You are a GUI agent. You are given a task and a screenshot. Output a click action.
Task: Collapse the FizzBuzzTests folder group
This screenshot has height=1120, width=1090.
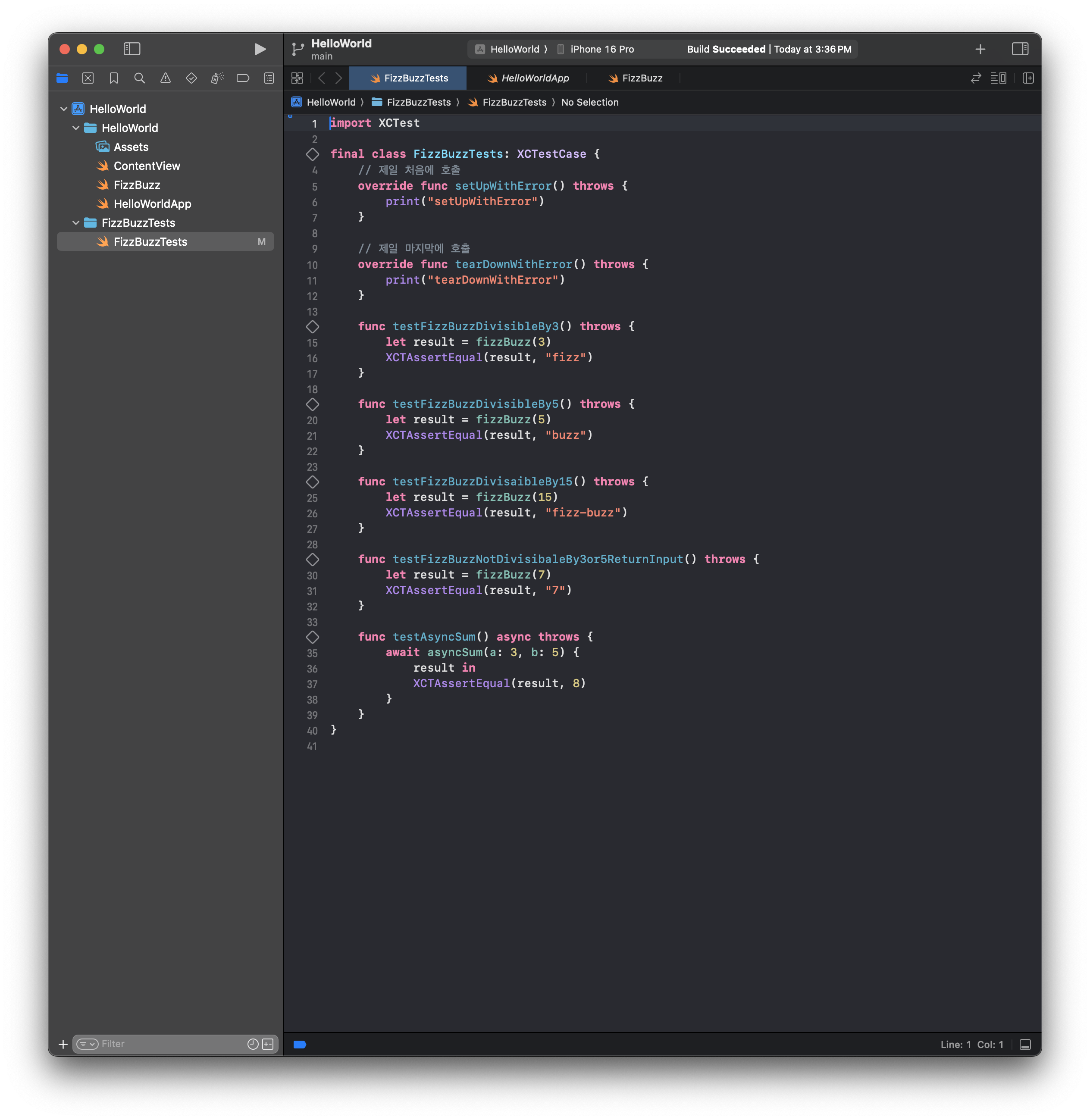[75, 222]
